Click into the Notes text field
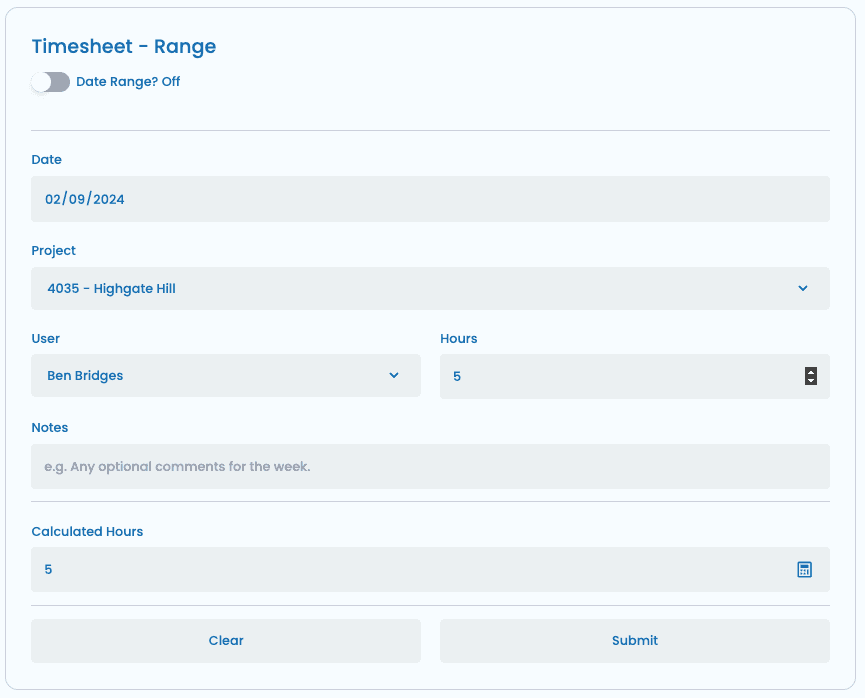The height and width of the screenshot is (698, 865). 430,466
